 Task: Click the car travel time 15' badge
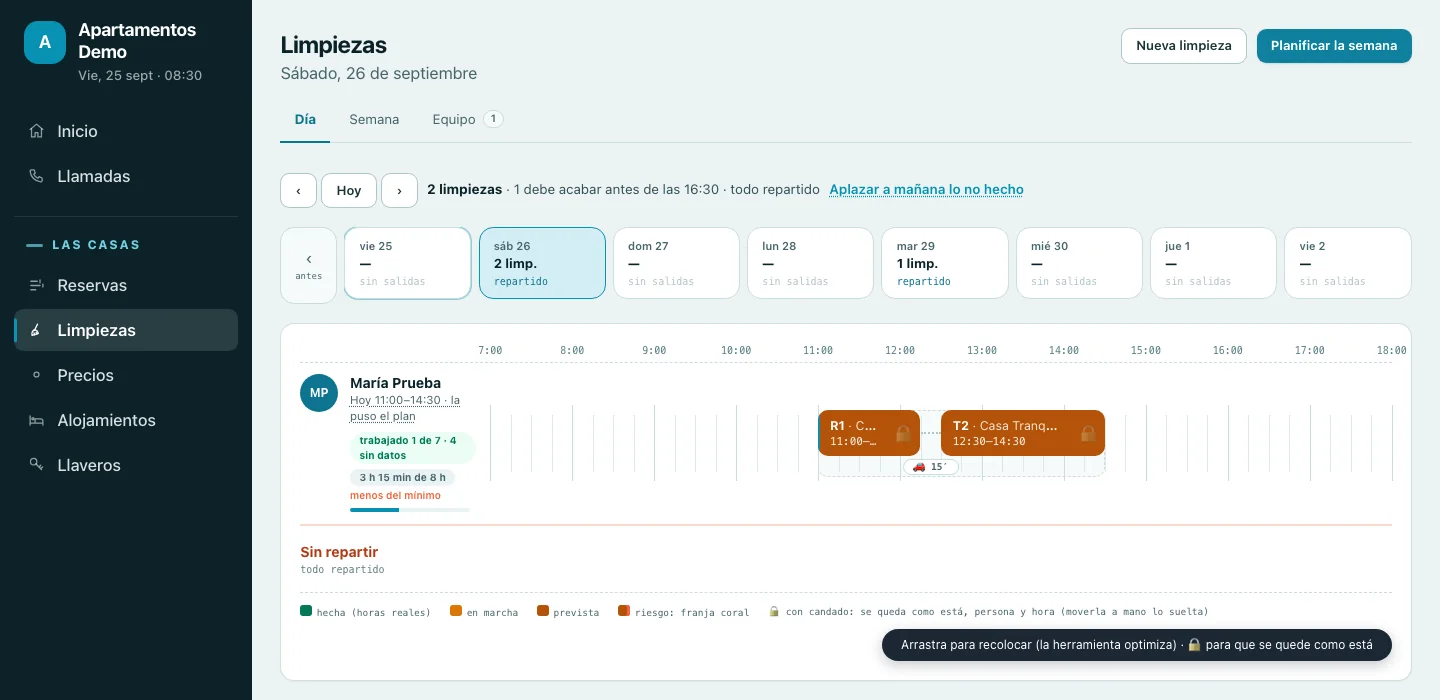point(931,467)
